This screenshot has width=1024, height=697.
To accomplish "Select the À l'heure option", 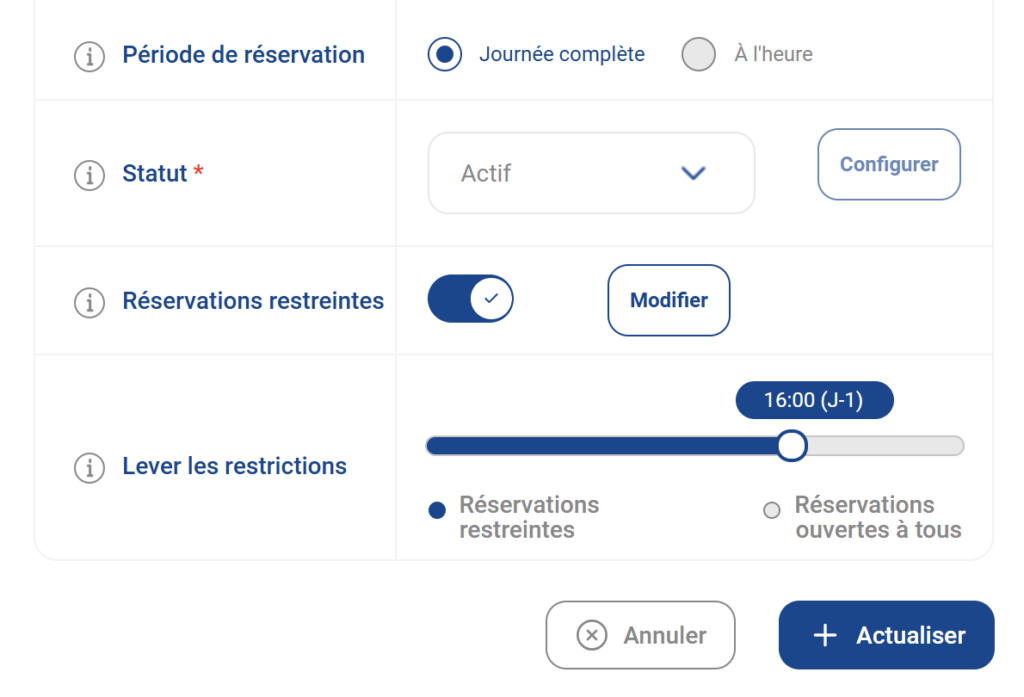I will click(698, 54).
